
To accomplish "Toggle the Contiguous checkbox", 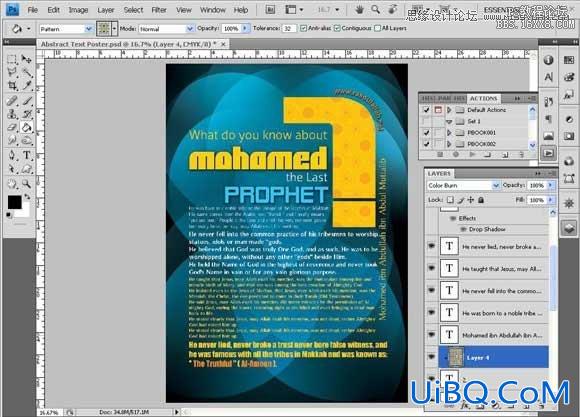I will (337, 28).
